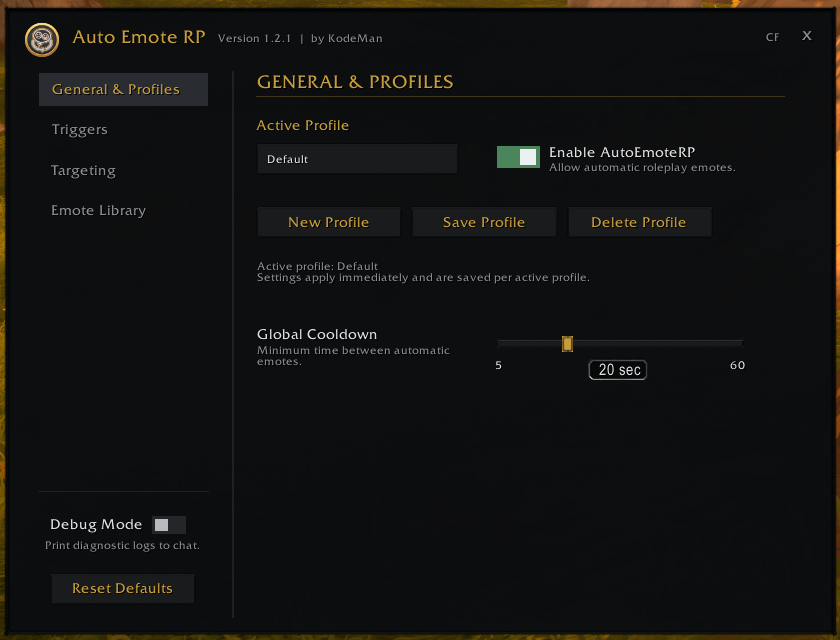
Task: Click the slider minimum label 5
Action: click(498, 365)
